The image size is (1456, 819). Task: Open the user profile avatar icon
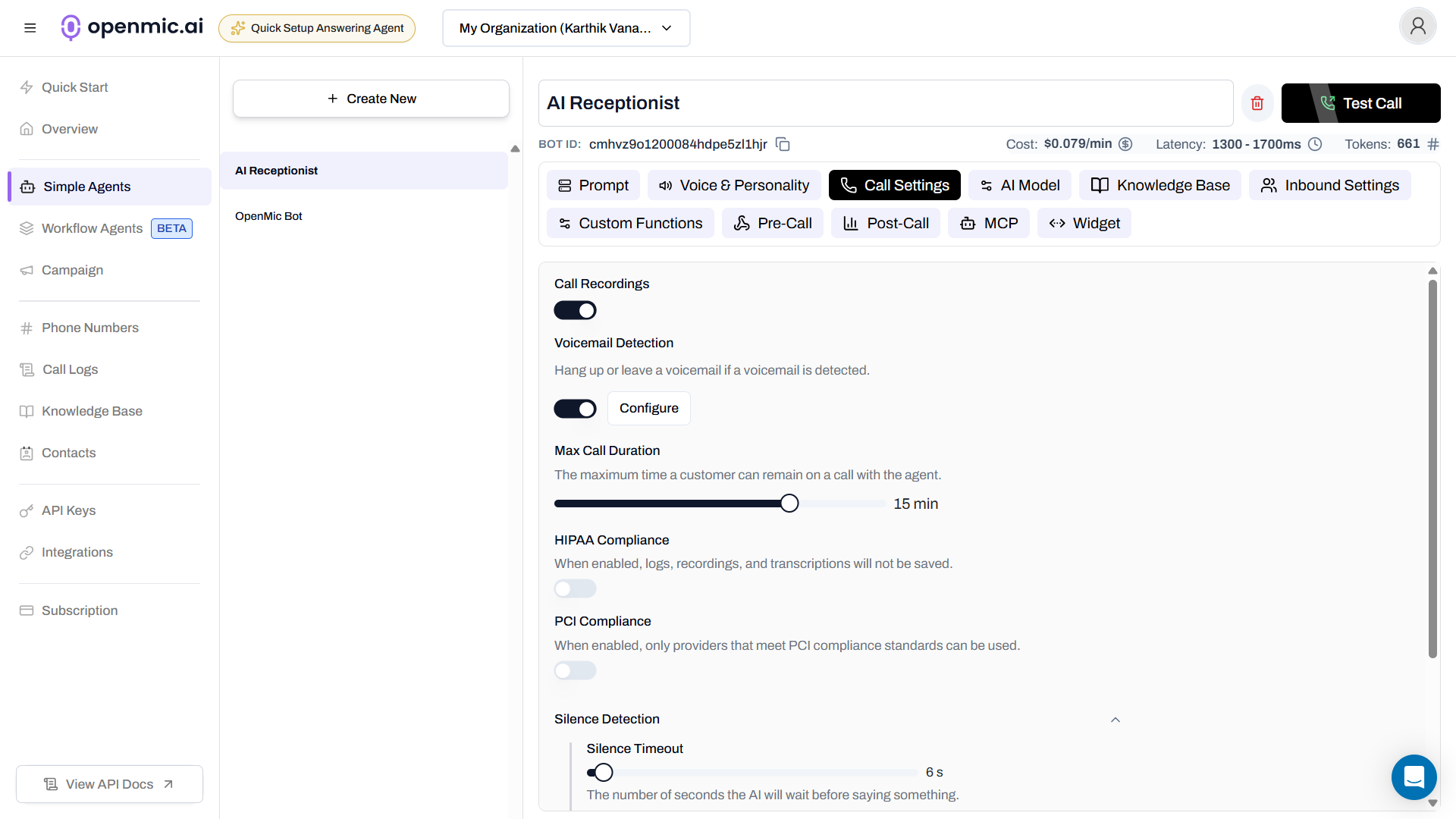(x=1417, y=27)
